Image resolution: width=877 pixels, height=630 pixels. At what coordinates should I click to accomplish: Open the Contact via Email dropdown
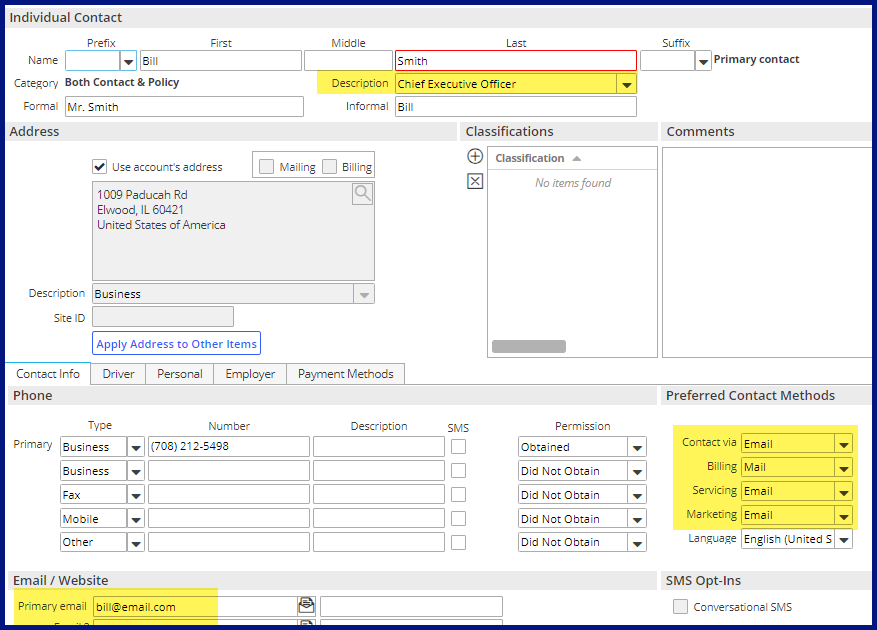coord(843,444)
